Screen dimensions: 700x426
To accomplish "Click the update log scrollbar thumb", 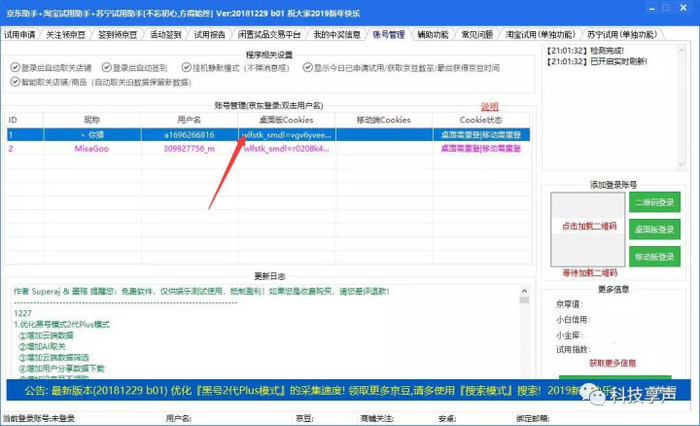I will pos(524,300).
